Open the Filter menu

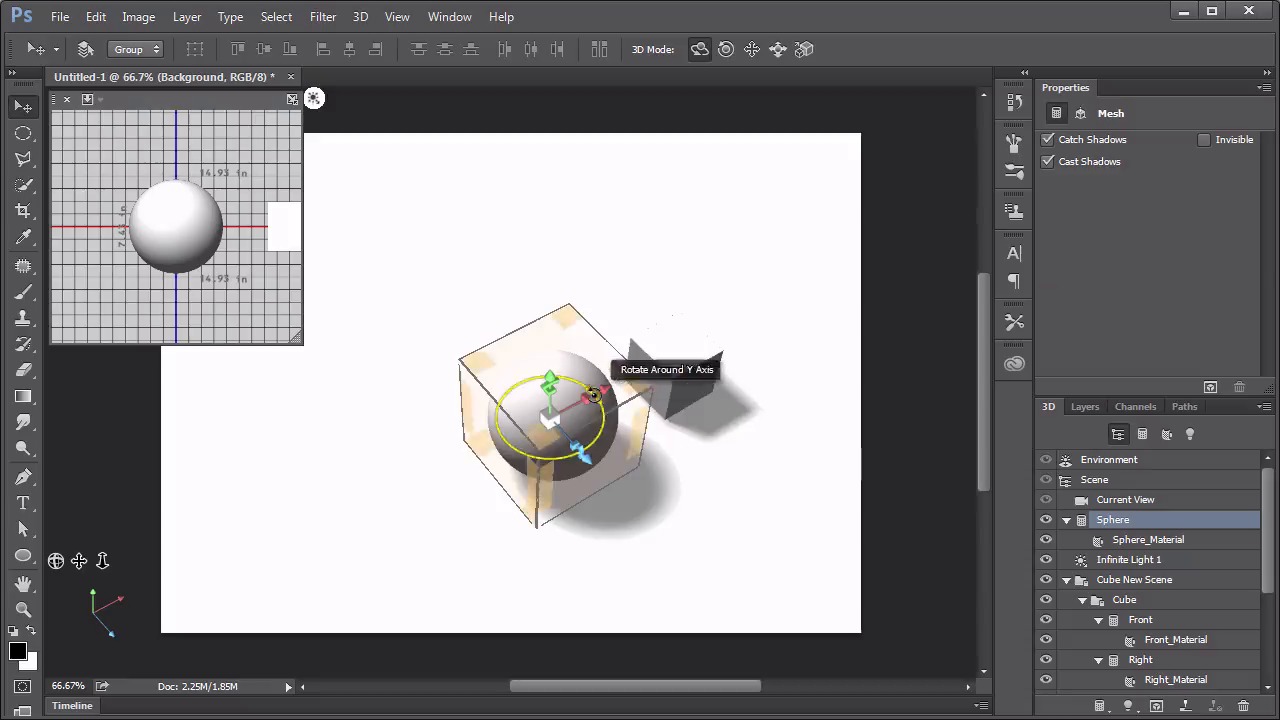click(323, 17)
